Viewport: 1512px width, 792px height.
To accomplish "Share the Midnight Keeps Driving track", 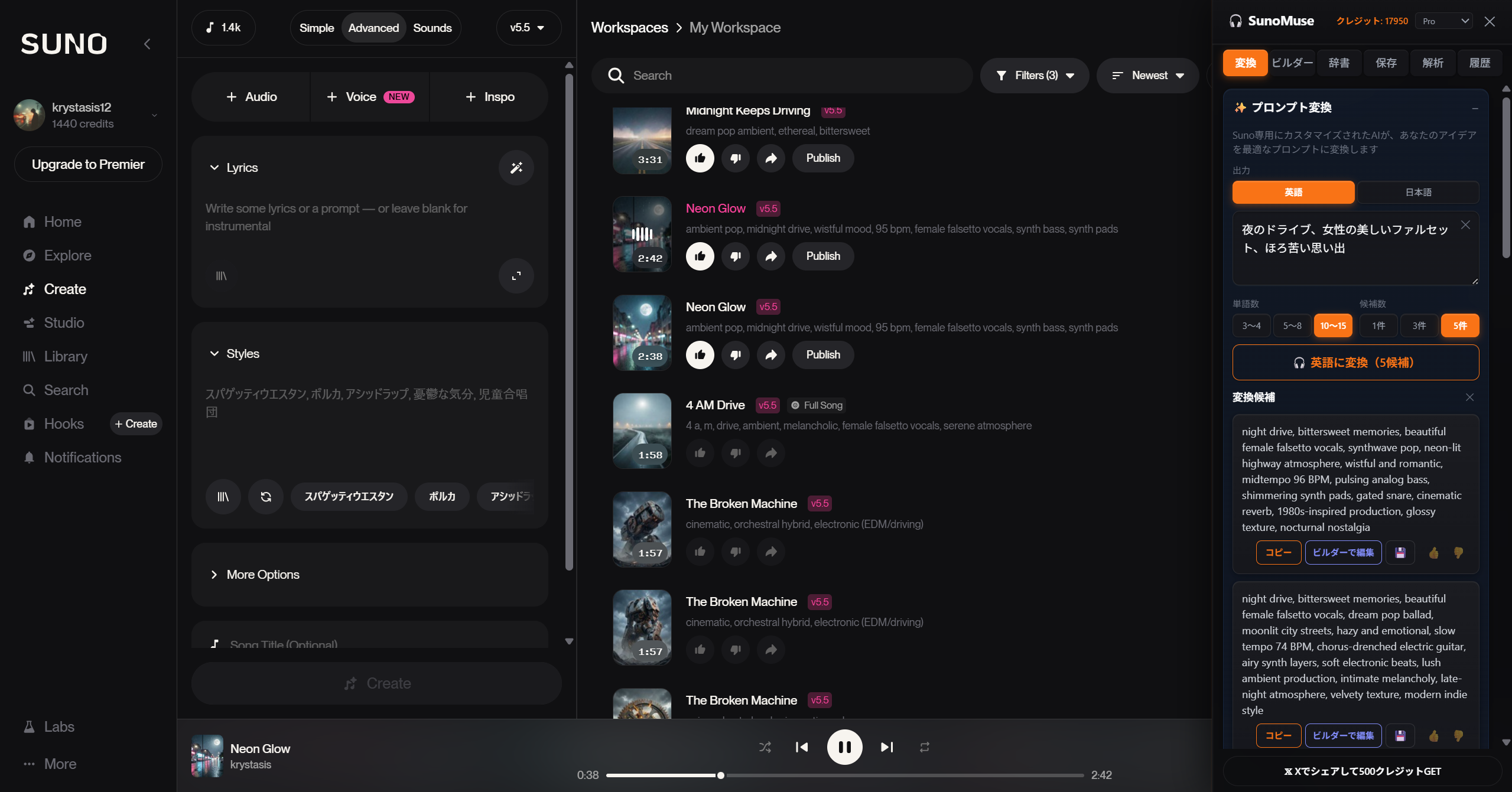I will click(771, 158).
